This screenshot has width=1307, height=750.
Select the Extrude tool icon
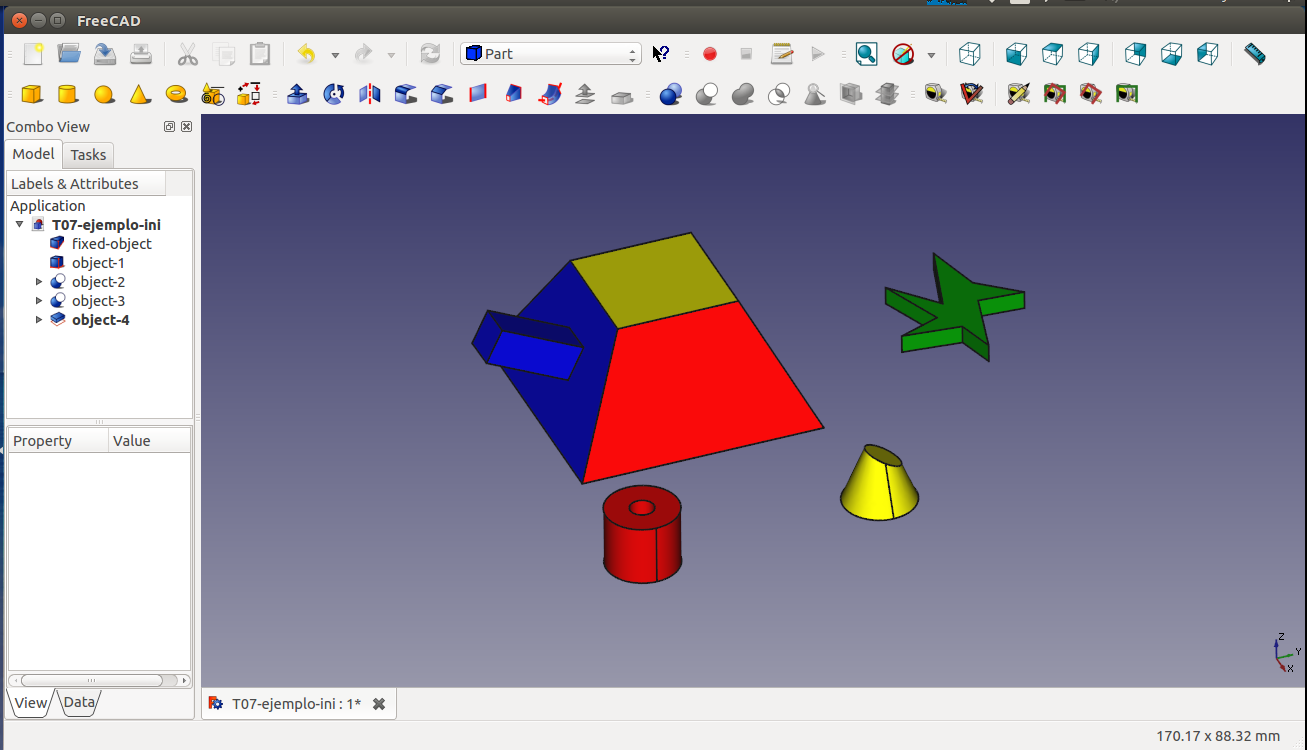tap(297, 94)
